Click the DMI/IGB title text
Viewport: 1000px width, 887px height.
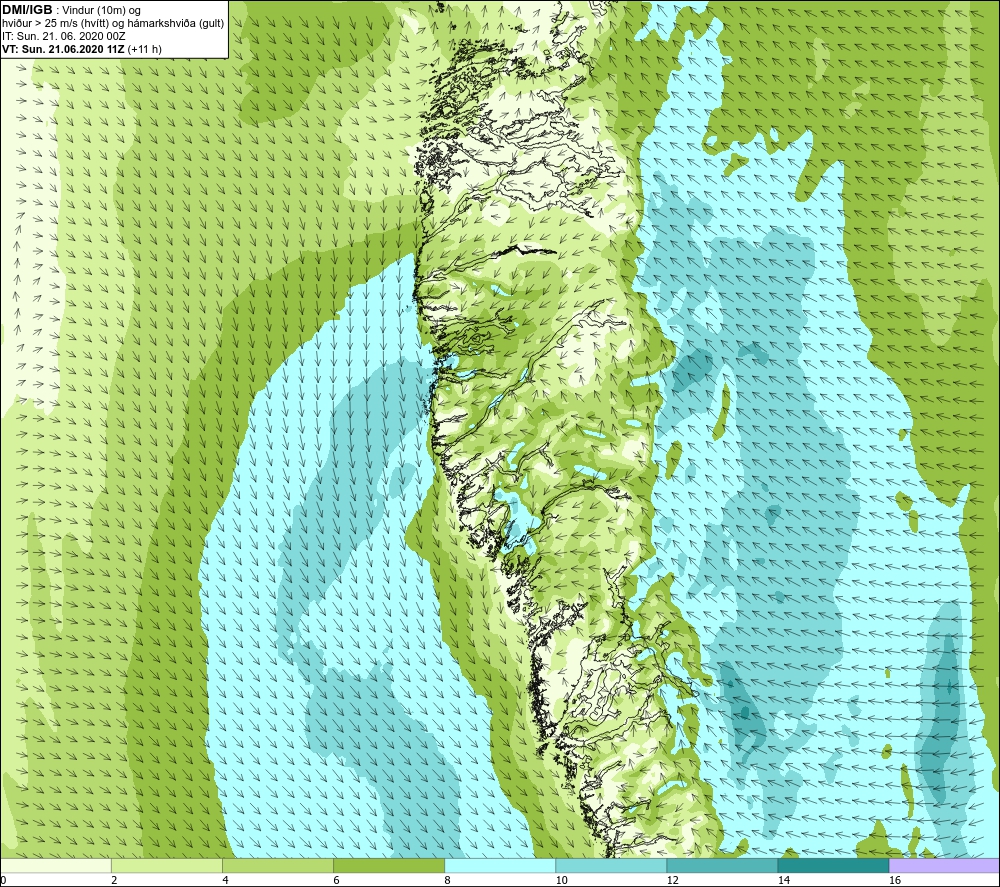(x=27, y=10)
